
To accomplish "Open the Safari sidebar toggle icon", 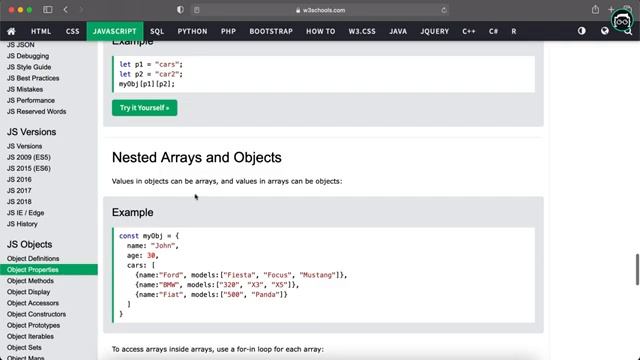I will [48, 10].
